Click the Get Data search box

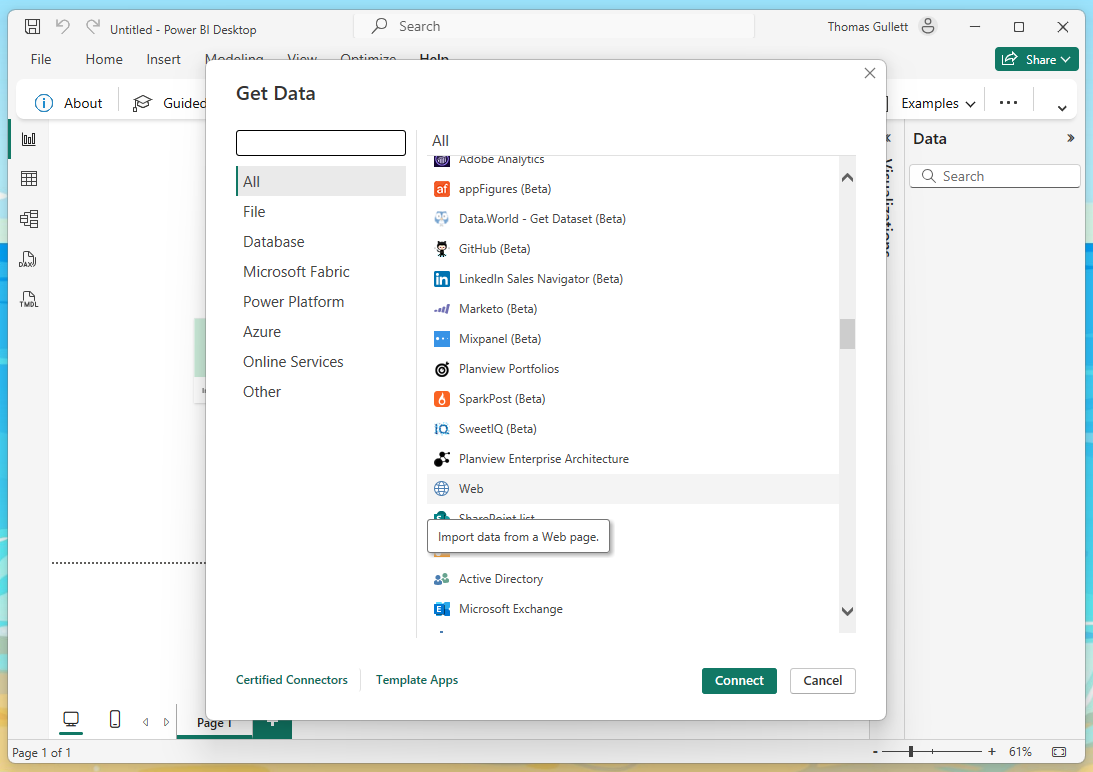click(x=321, y=143)
